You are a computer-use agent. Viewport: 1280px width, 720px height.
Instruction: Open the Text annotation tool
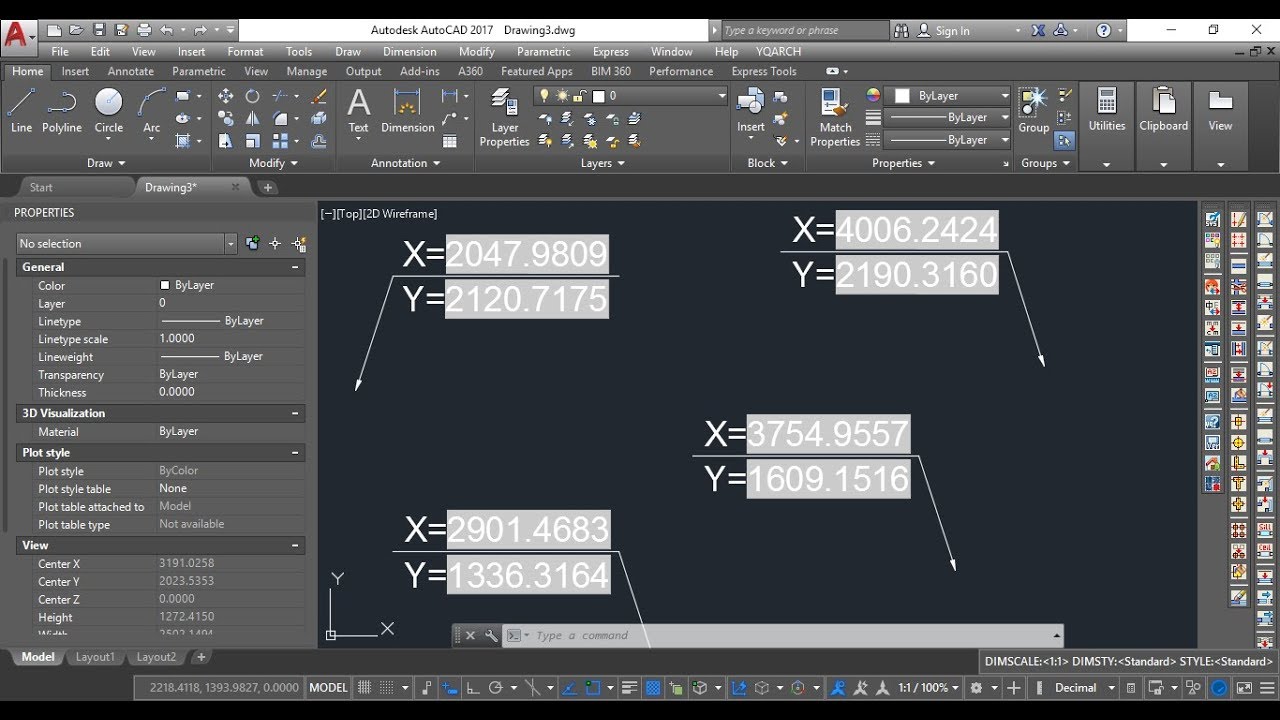(358, 111)
